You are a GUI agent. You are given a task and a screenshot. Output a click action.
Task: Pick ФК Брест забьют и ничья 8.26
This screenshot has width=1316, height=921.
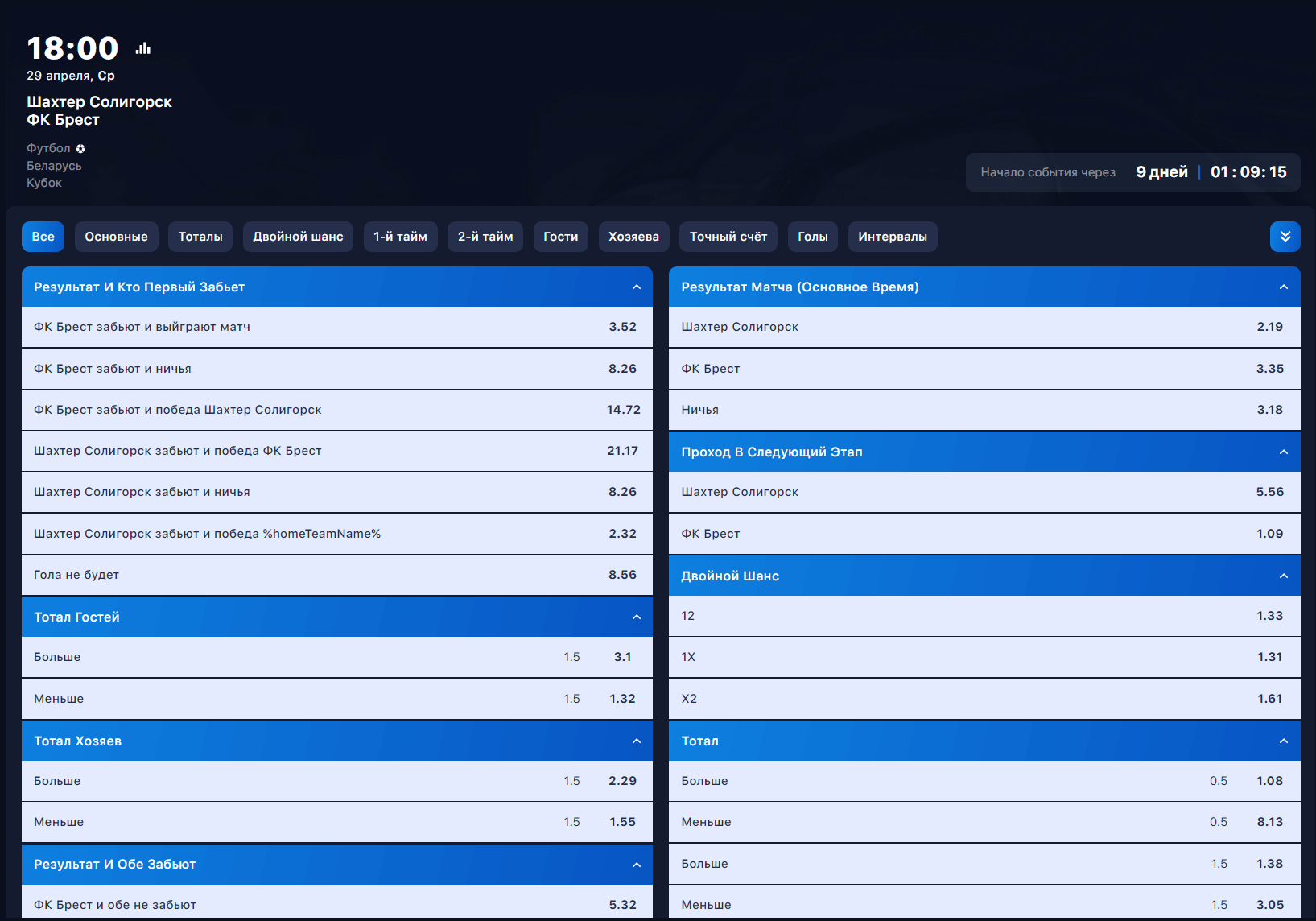click(337, 369)
